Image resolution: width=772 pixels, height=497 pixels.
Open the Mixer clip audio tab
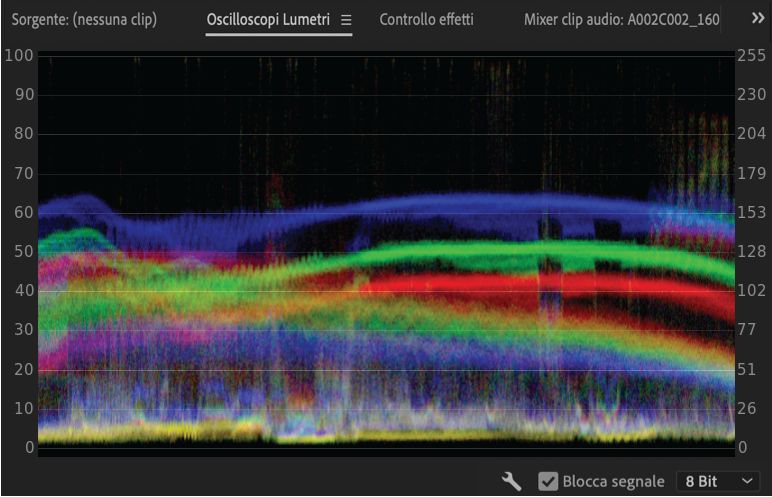pos(621,20)
